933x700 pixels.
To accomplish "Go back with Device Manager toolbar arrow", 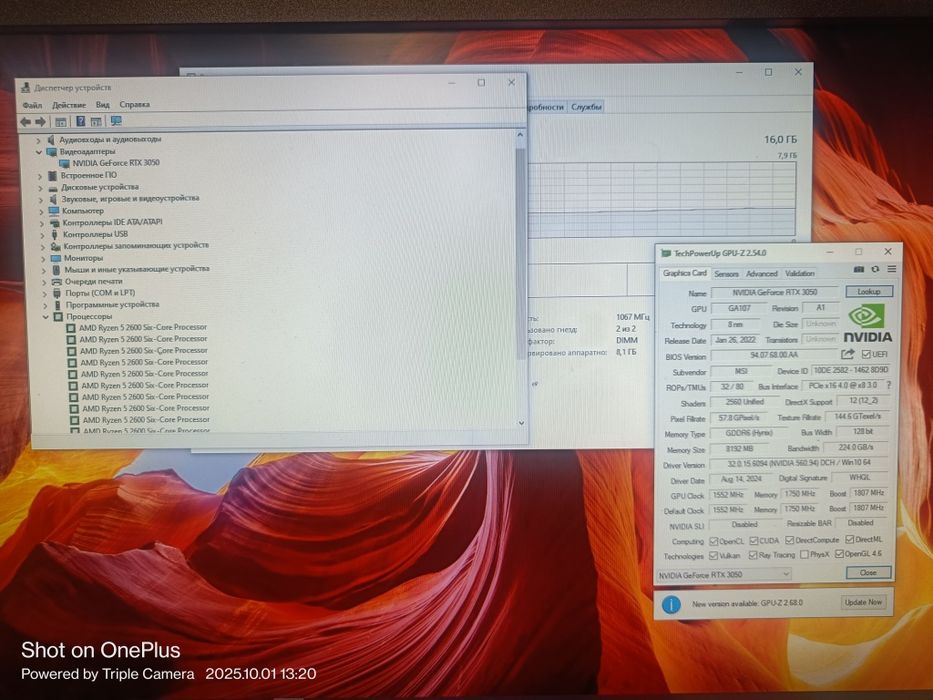I will pos(25,121).
